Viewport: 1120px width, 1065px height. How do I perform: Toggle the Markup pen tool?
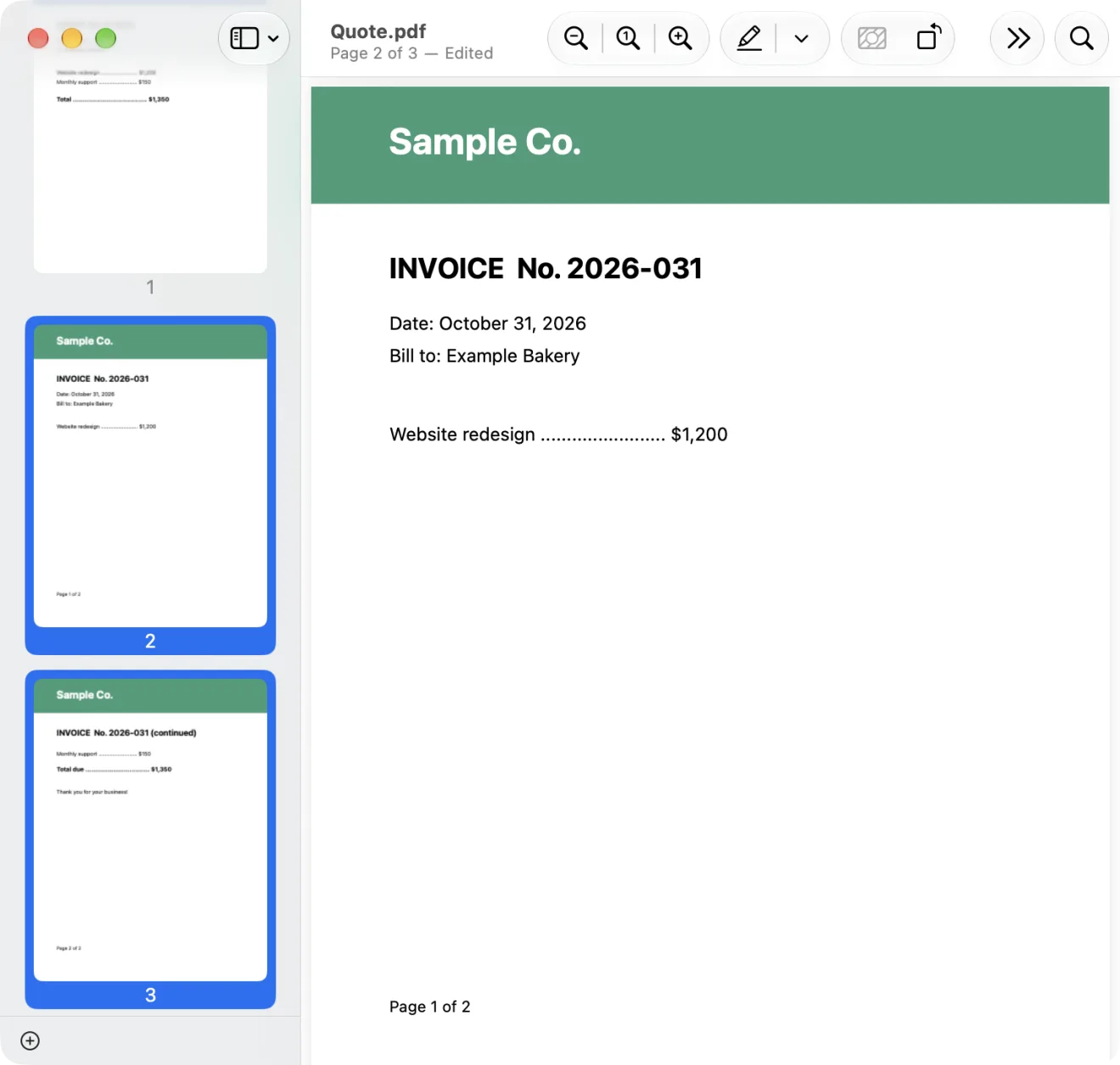coord(749,38)
